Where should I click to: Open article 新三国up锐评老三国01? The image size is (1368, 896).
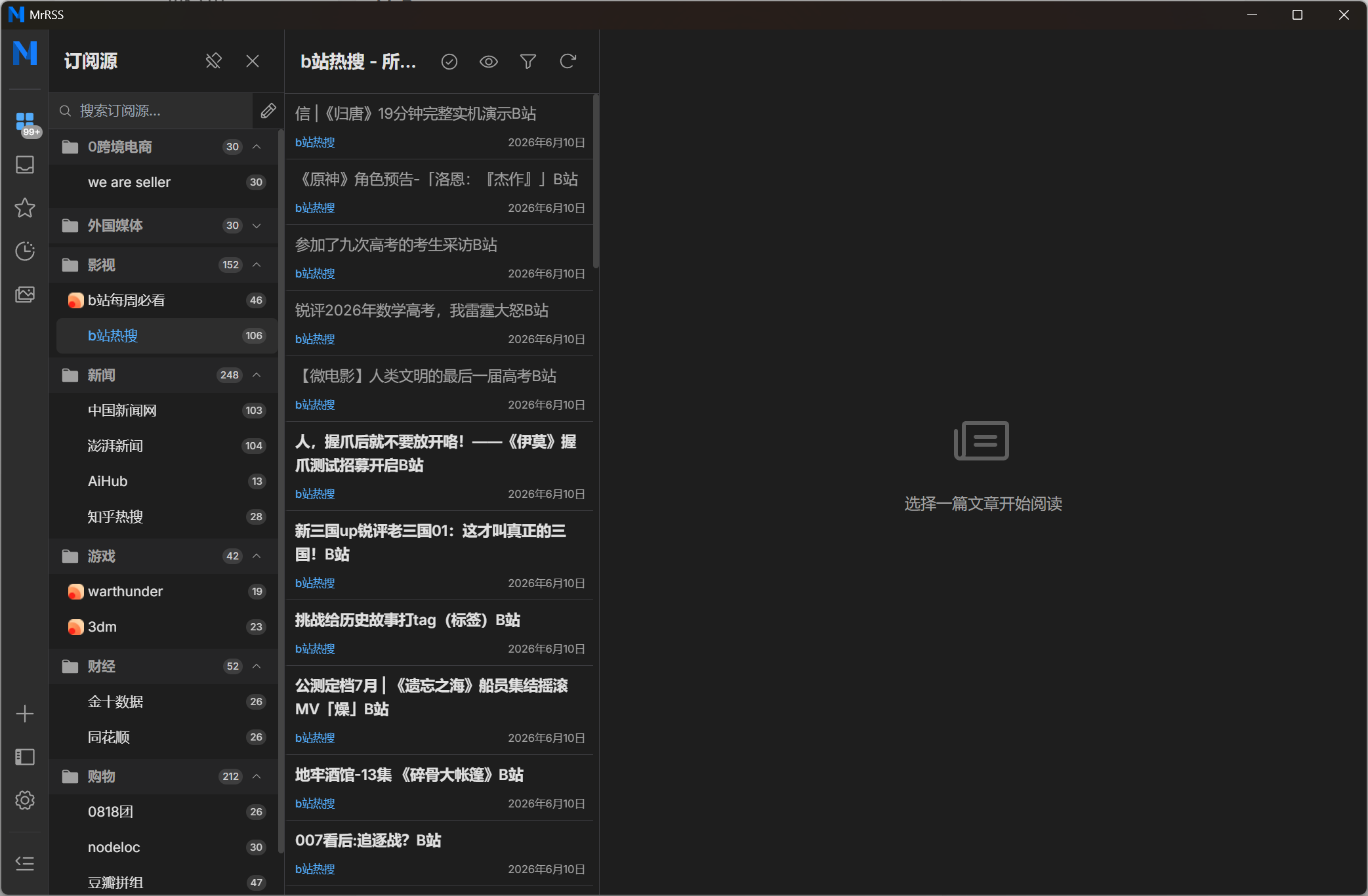[440, 556]
